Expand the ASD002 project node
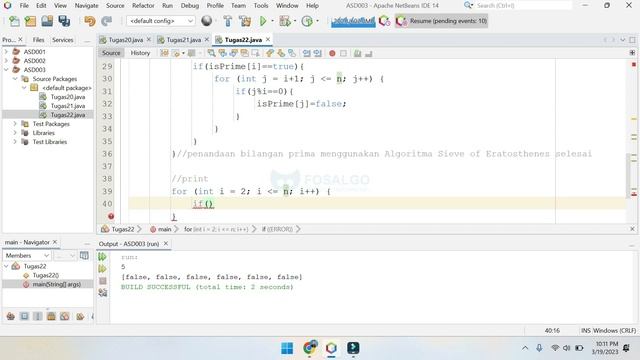Viewport: 640px width, 360px height. coord(6,61)
